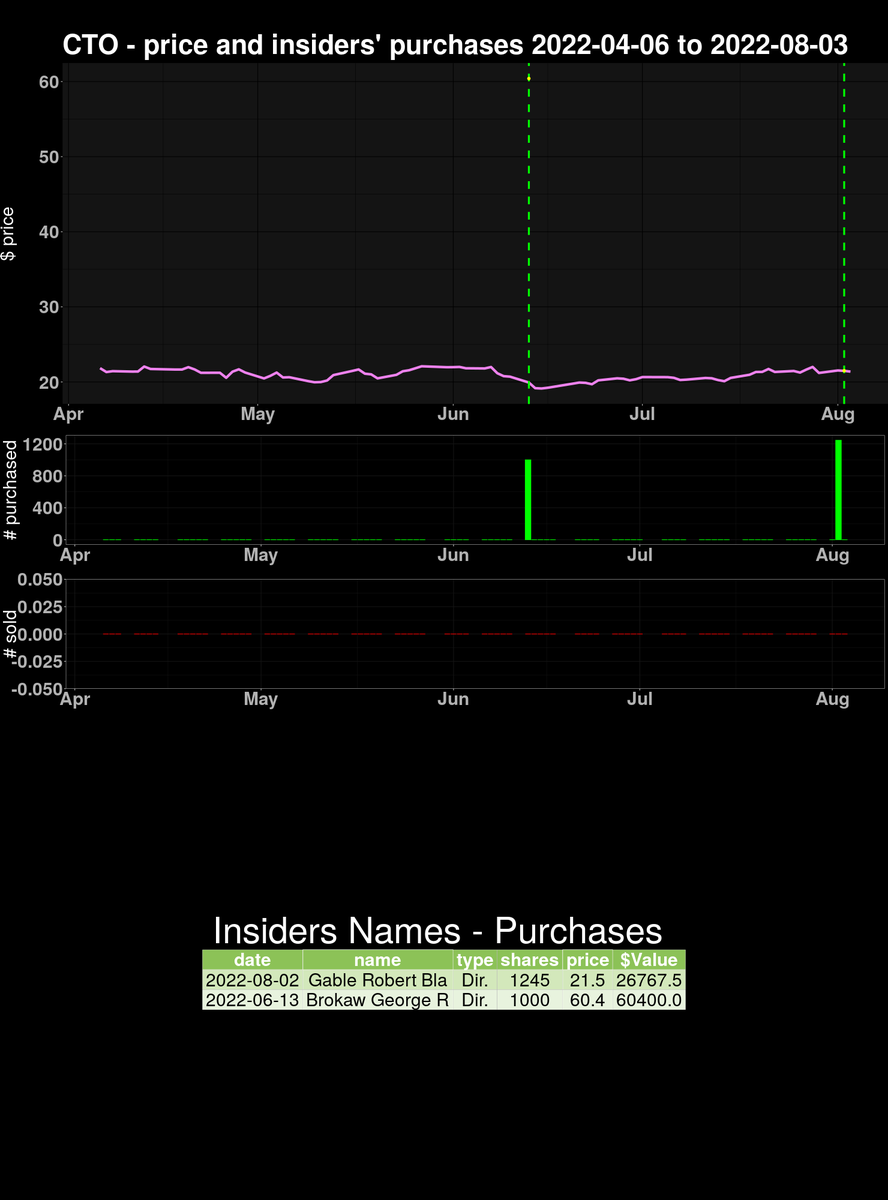Click the 'price' column header
The image size is (888, 1200).
click(x=587, y=960)
